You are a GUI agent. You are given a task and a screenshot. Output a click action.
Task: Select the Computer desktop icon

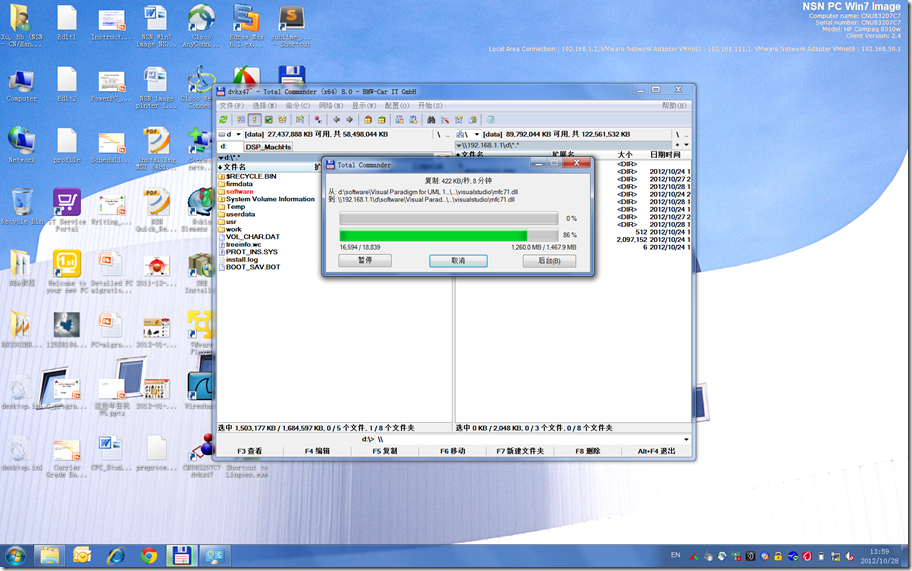coord(22,86)
